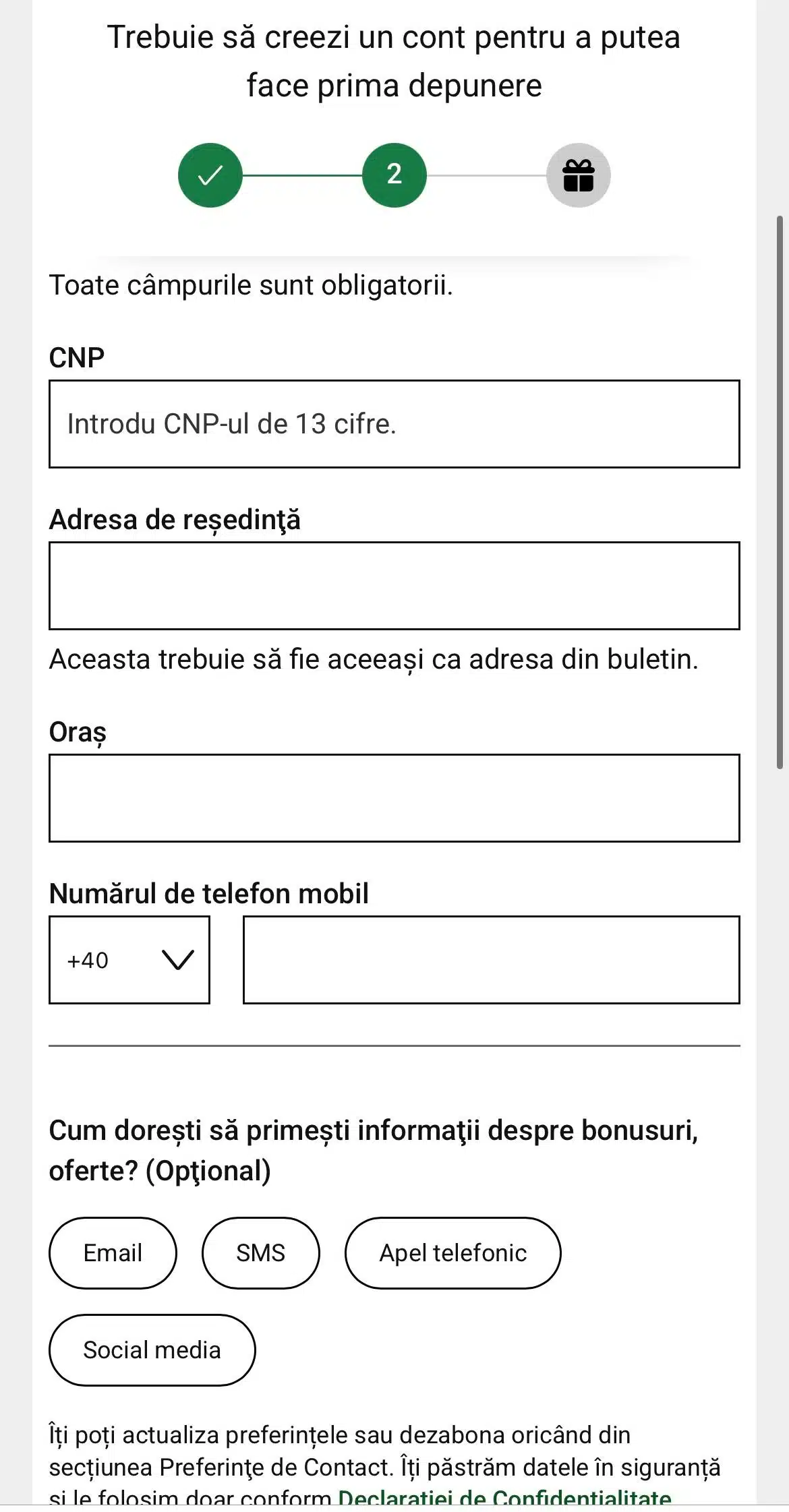Screen dimensions: 789x1512
Task: Click the Adresa de reședință label
Action: pos(175,520)
